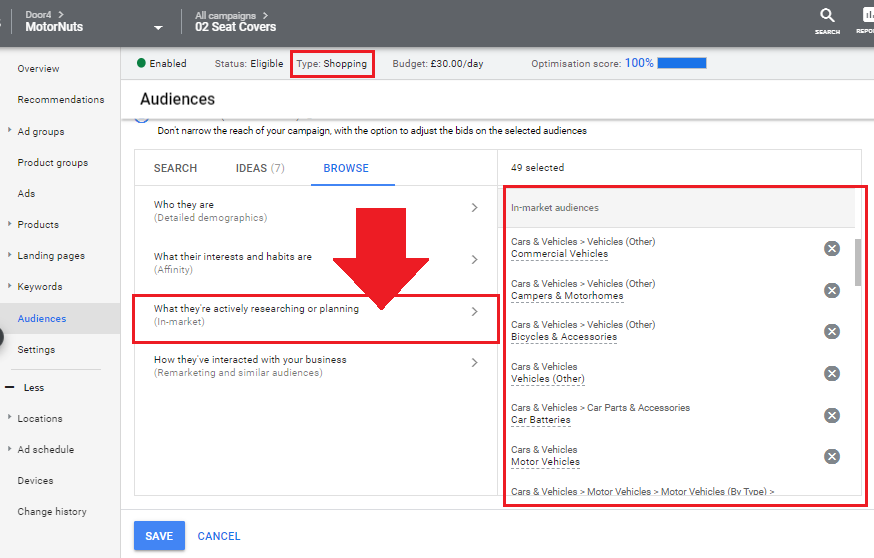Open campaign Settings
874x558 pixels.
tap(36, 350)
